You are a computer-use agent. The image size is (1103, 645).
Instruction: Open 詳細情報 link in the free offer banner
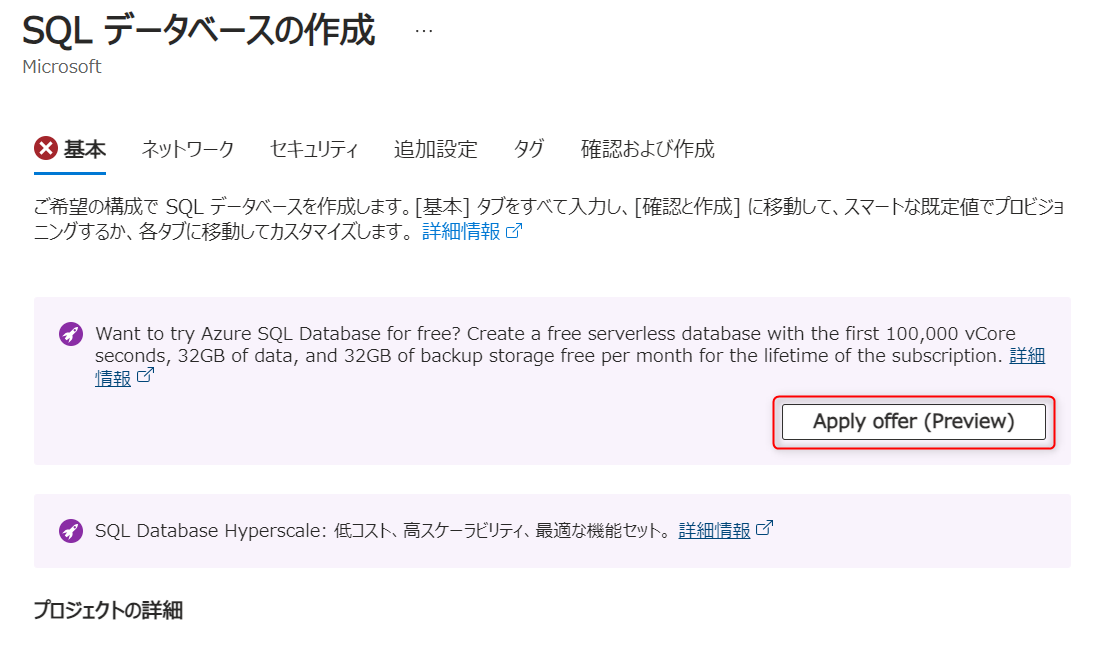(x=1027, y=356)
